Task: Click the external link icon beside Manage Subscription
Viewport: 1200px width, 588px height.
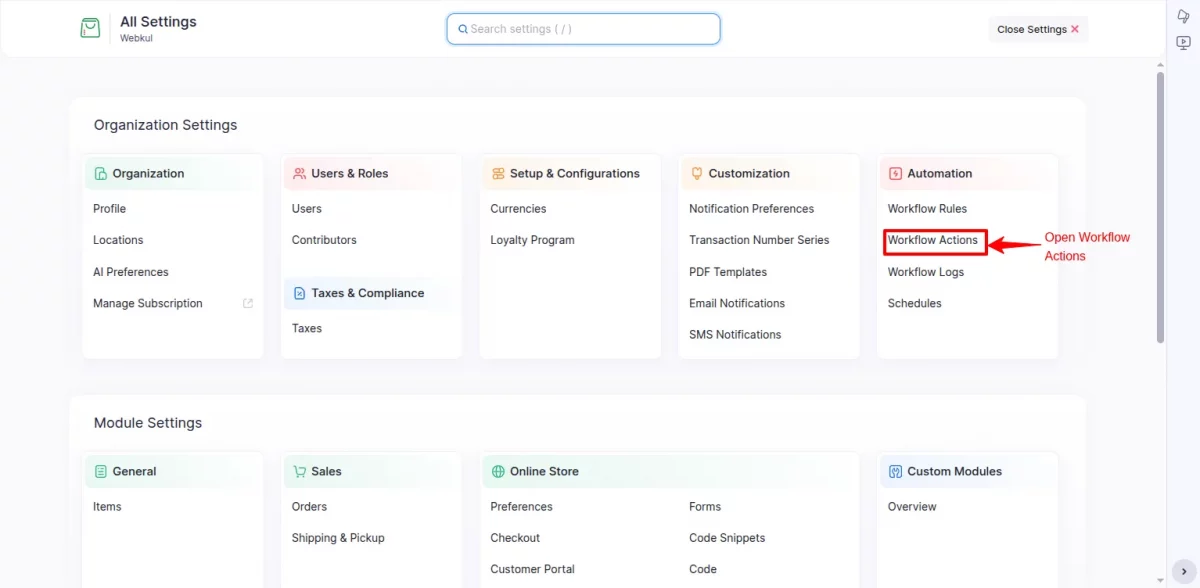Action: [248, 304]
